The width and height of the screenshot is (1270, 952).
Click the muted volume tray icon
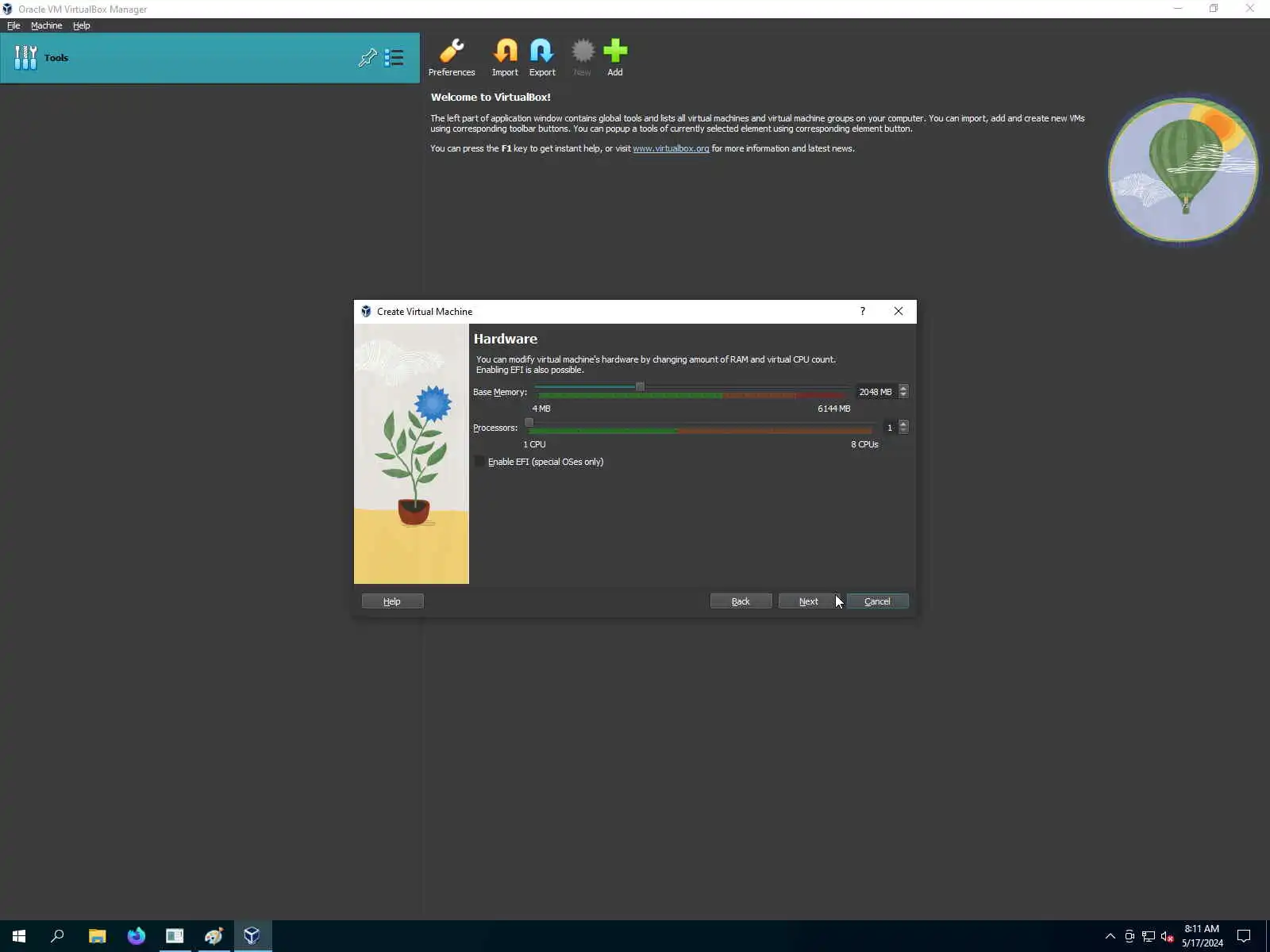click(x=1167, y=937)
